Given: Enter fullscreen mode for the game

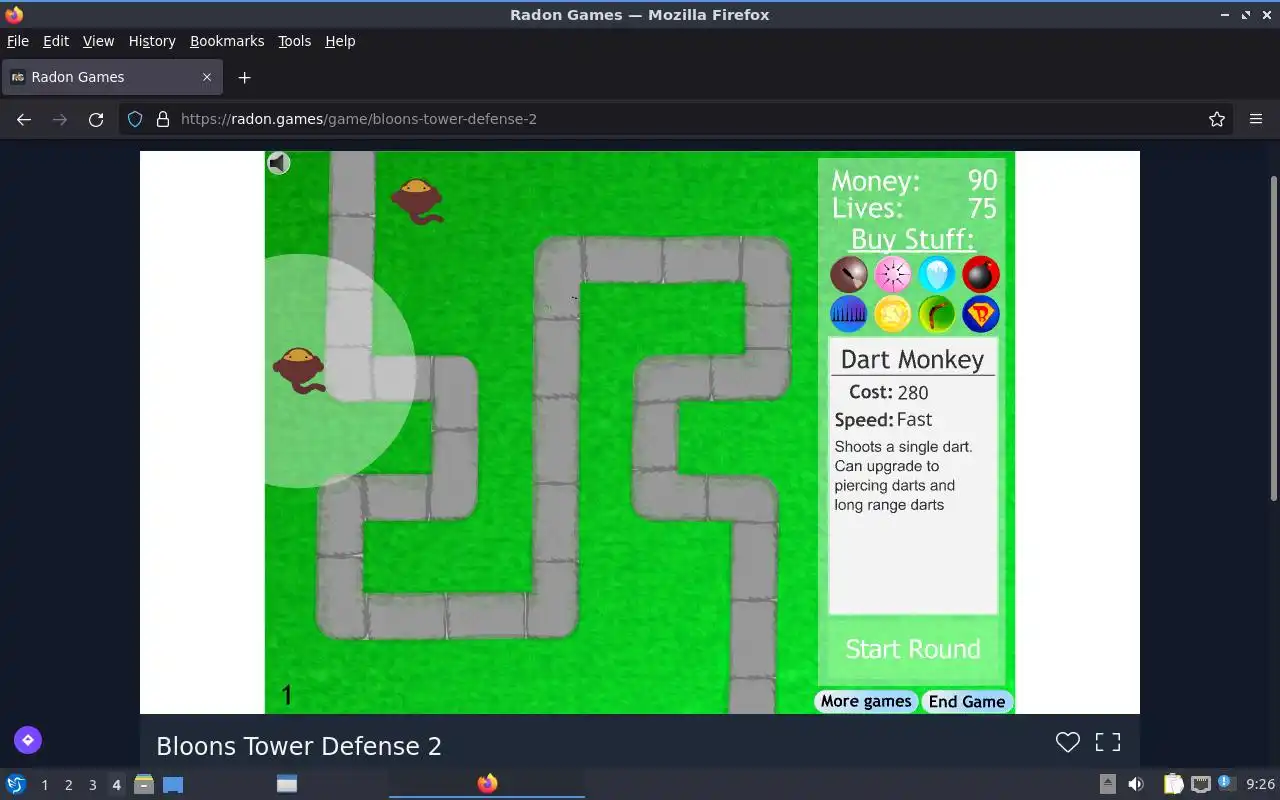Looking at the screenshot, I should click(x=1108, y=742).
